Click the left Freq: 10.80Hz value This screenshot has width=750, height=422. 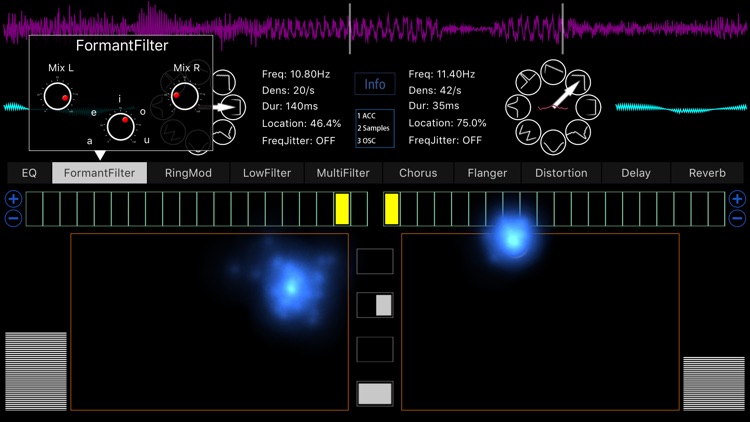(x=296, y=74)
